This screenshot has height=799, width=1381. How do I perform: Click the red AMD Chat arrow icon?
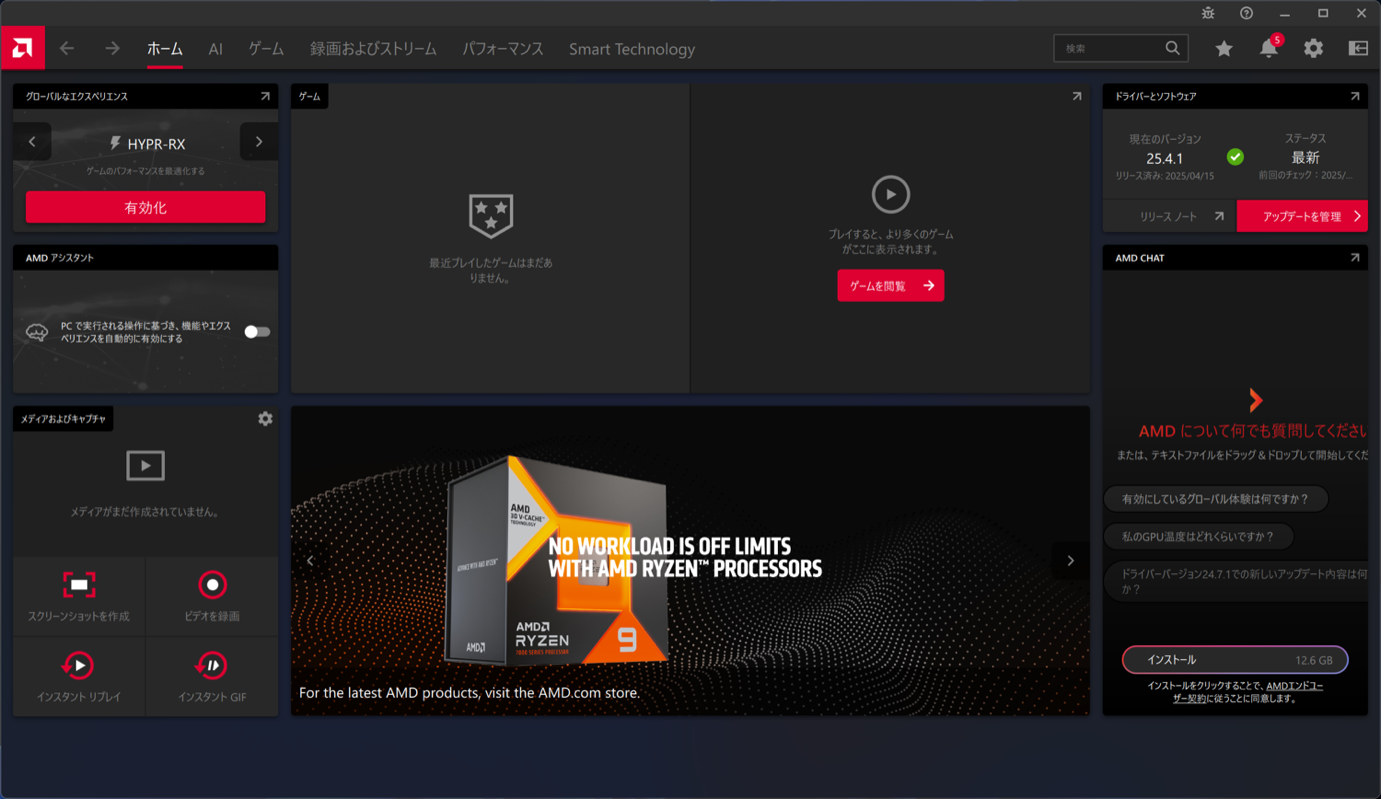(1255, 400)
